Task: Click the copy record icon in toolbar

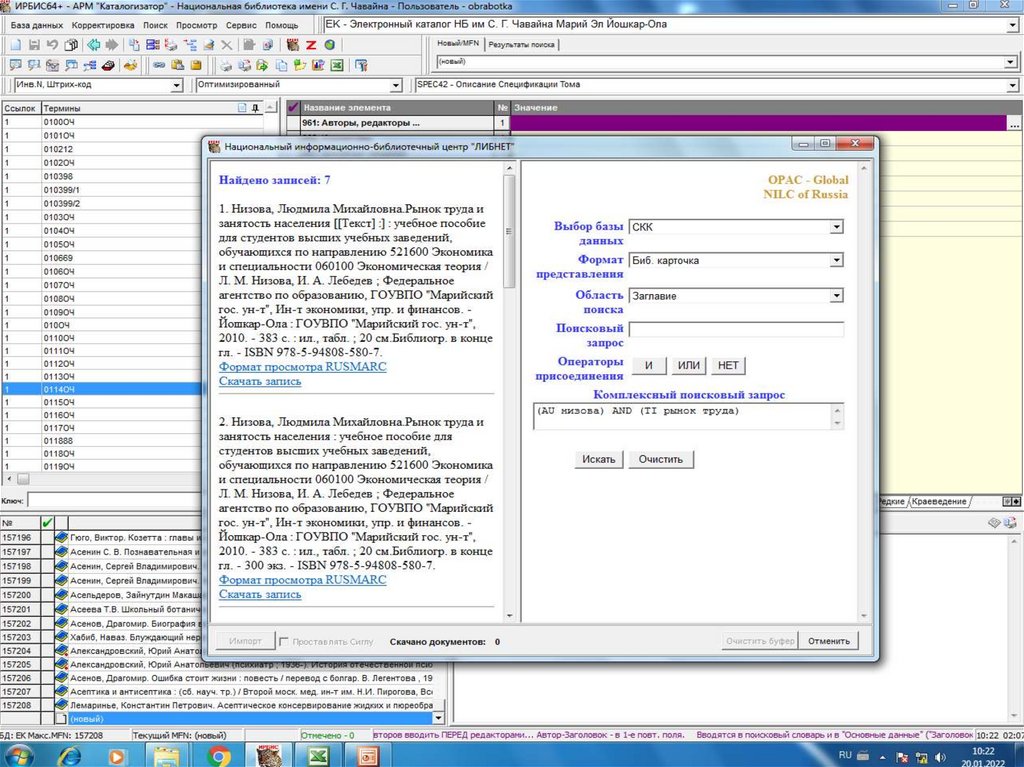Action: click(71, 45)
